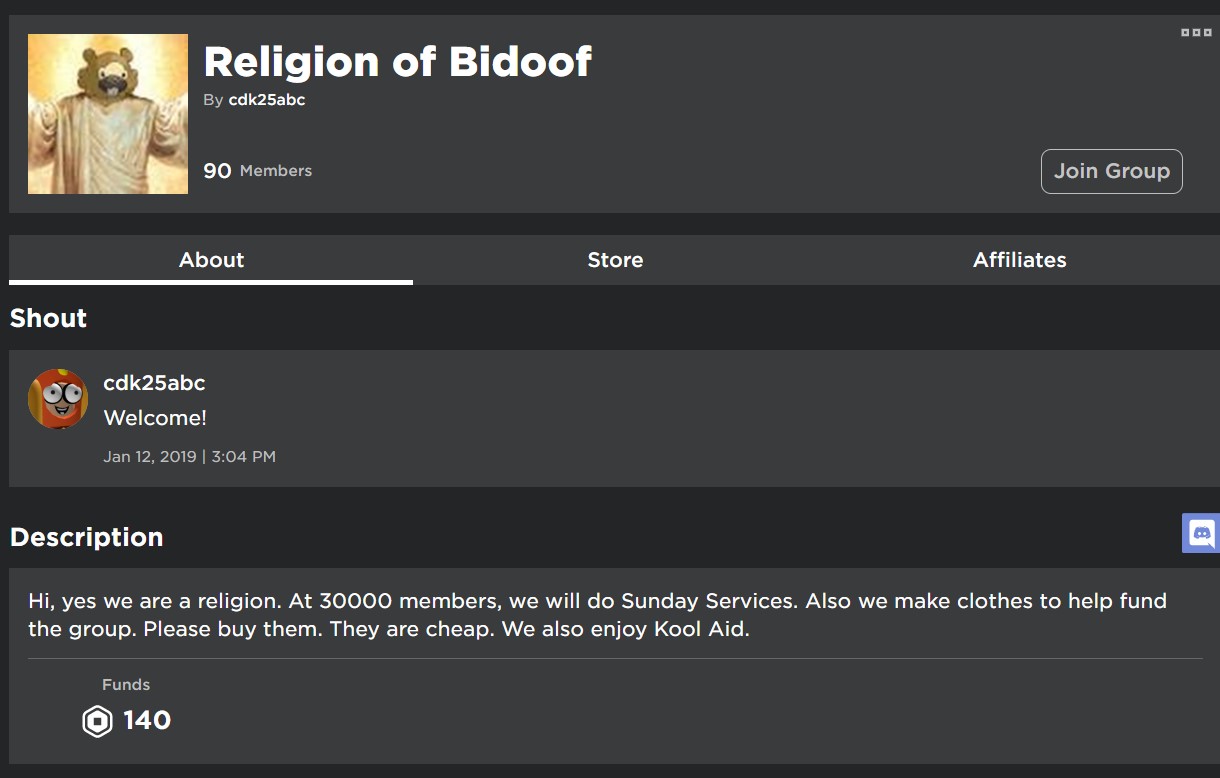This screenshot has width=1220, height=778.
Task: Open owner cdk25abc's profile link in header
Action: 266,100
